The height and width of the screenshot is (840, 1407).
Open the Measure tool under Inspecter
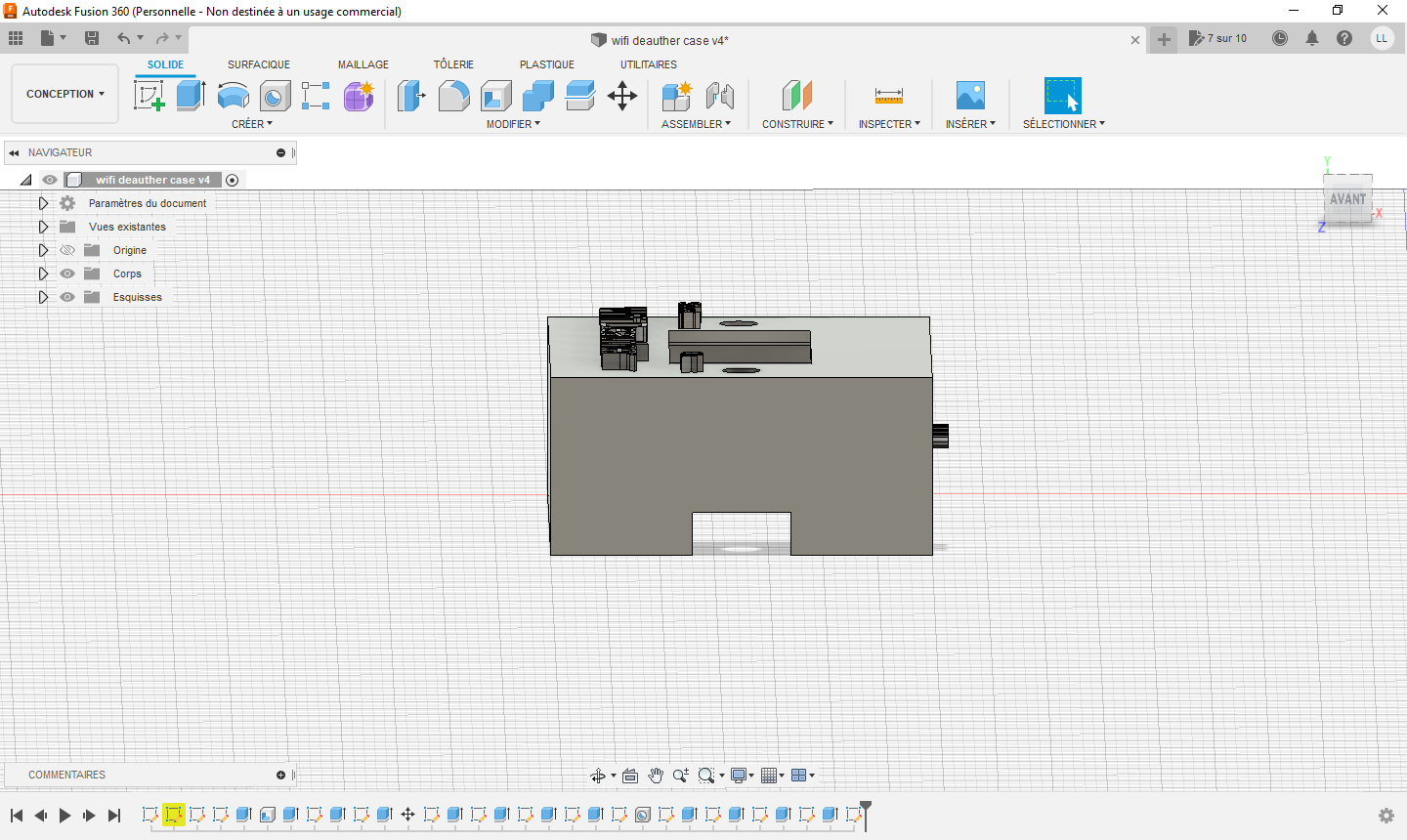[x=888, y=96]
